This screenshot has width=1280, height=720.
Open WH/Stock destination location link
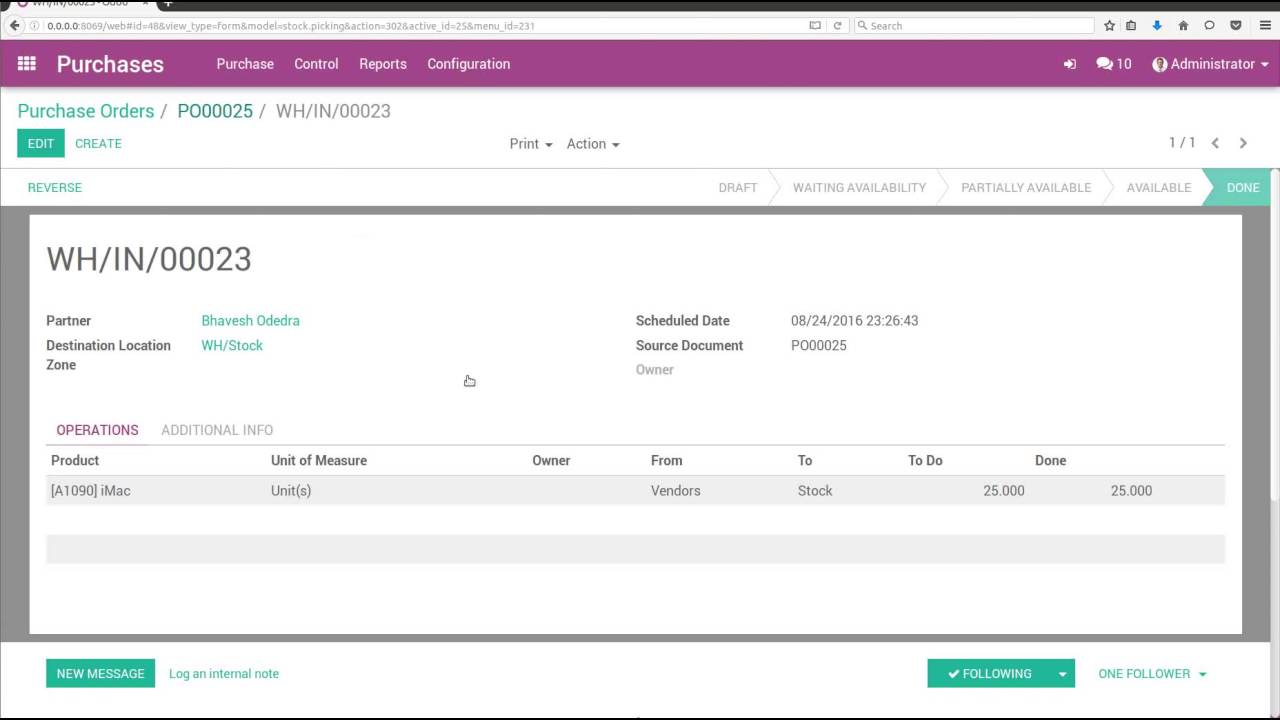[x=232, y=346]
